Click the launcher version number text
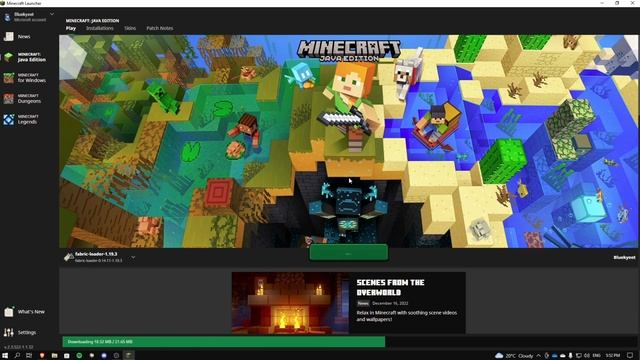Screen dimensions: 640x360 19,347
